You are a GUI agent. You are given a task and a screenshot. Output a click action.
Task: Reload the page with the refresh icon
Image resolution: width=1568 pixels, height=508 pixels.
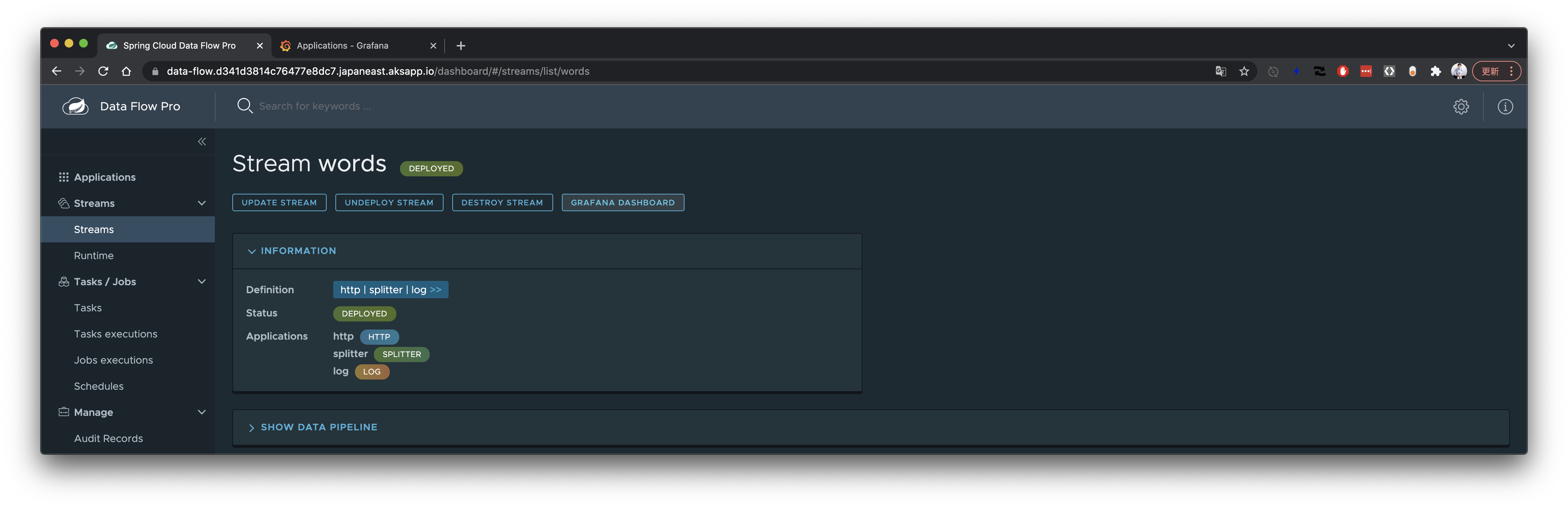(103, 71)
